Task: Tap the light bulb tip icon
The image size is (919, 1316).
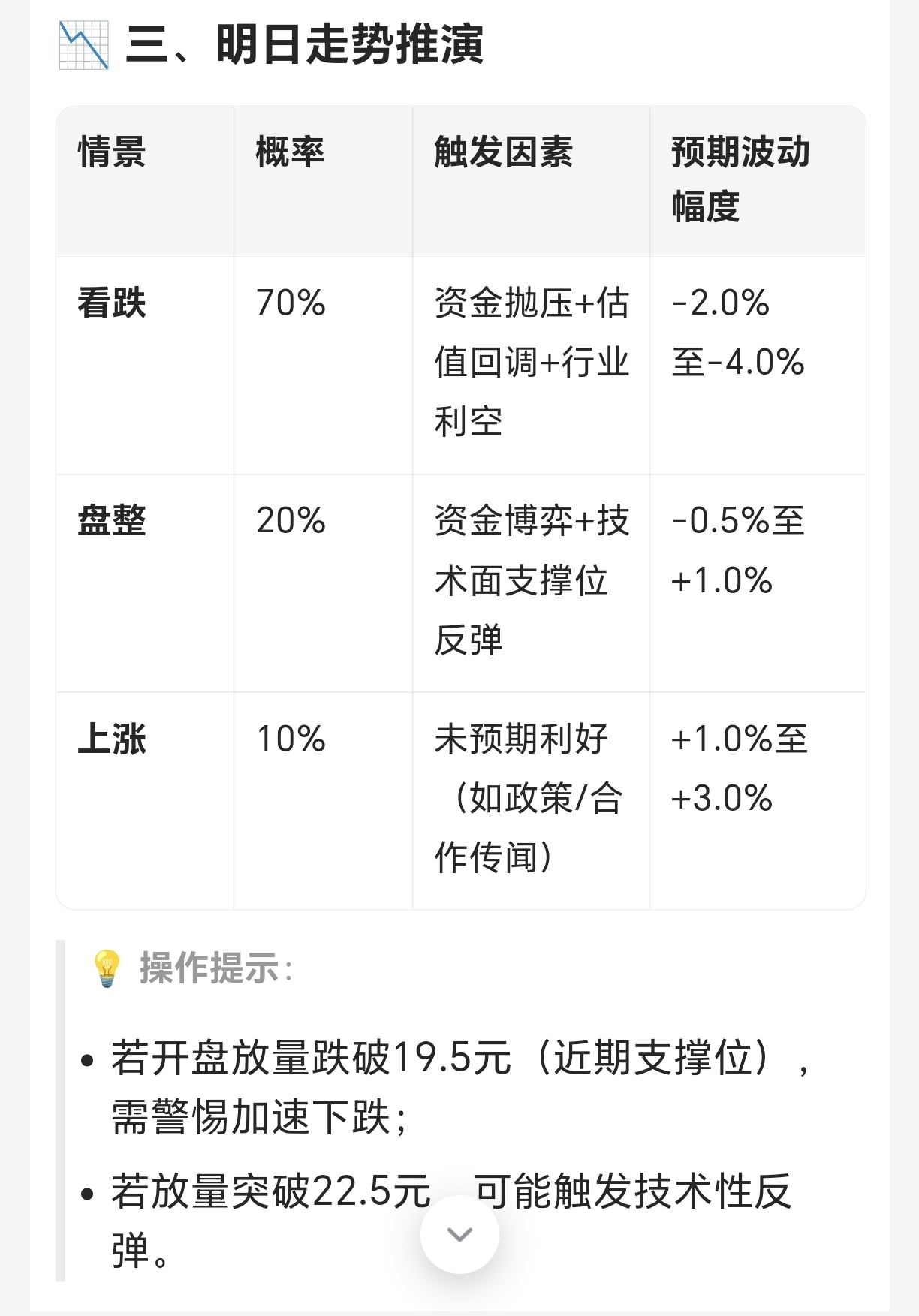Action: pos(106,968)
